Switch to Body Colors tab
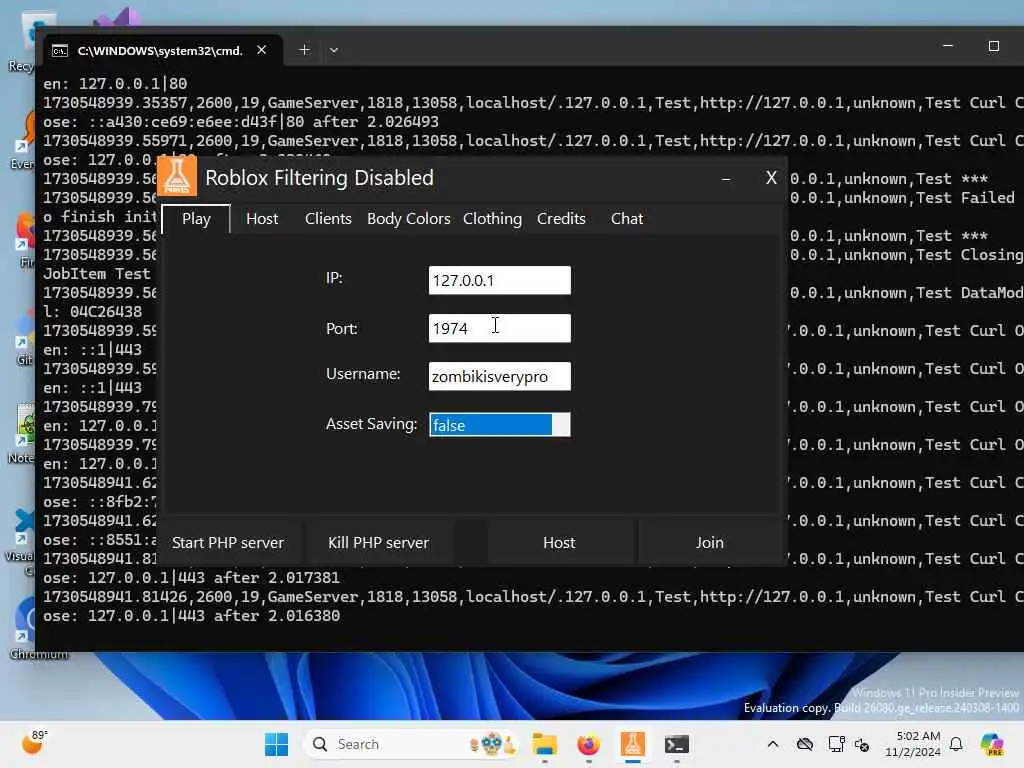Image resolution: width=1024 pixels, height=768 pixels. 409,219
